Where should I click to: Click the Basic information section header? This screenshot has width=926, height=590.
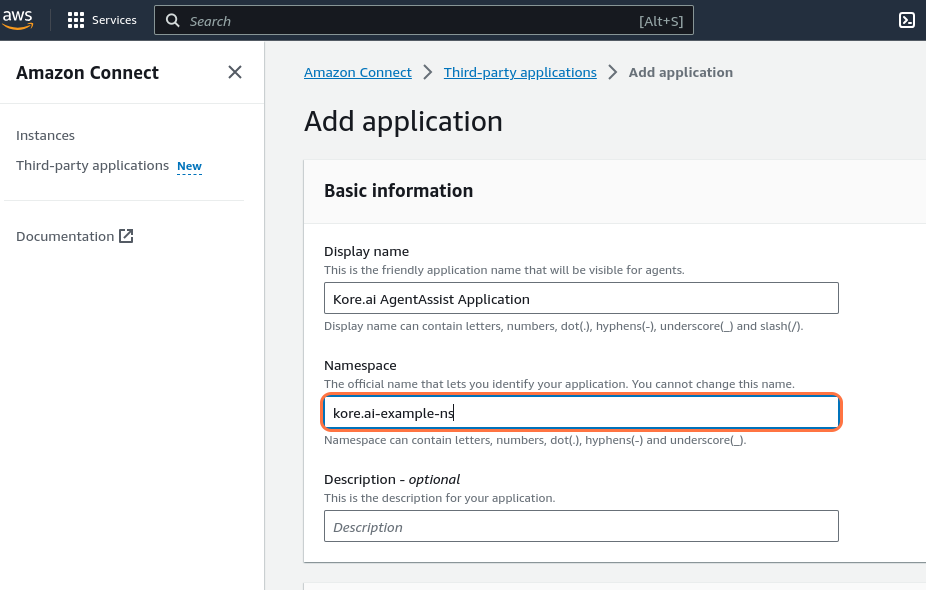pyautogui.click(x=398, y=190)
